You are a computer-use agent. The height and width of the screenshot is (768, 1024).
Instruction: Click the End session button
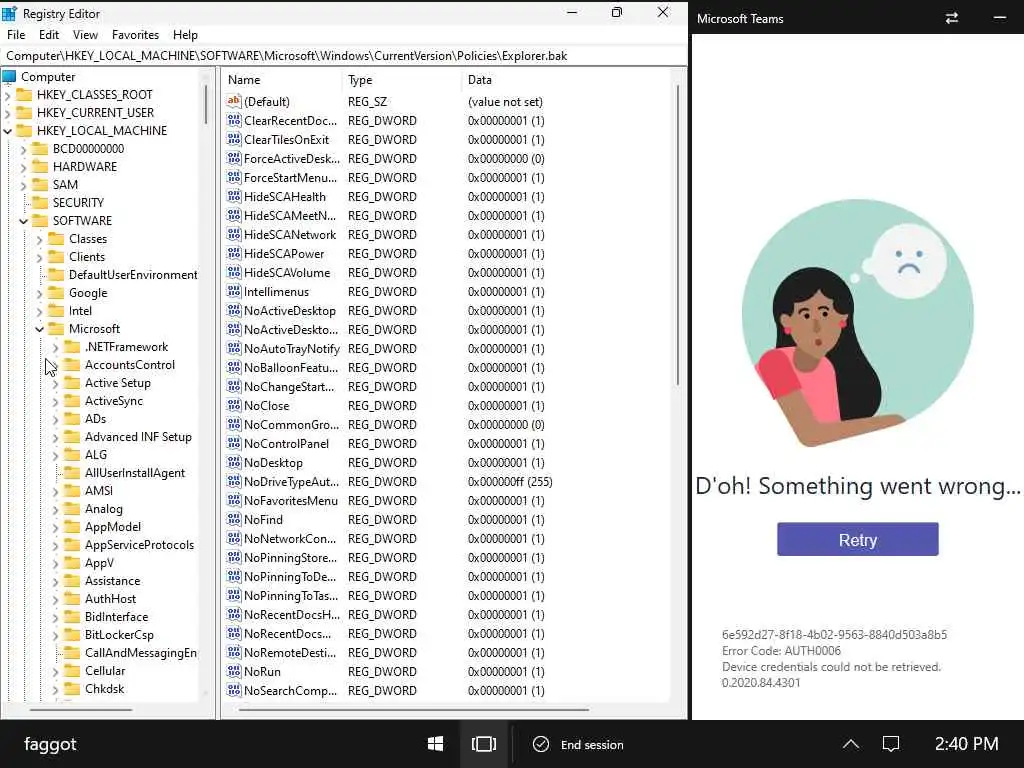(x=579, y=744)
